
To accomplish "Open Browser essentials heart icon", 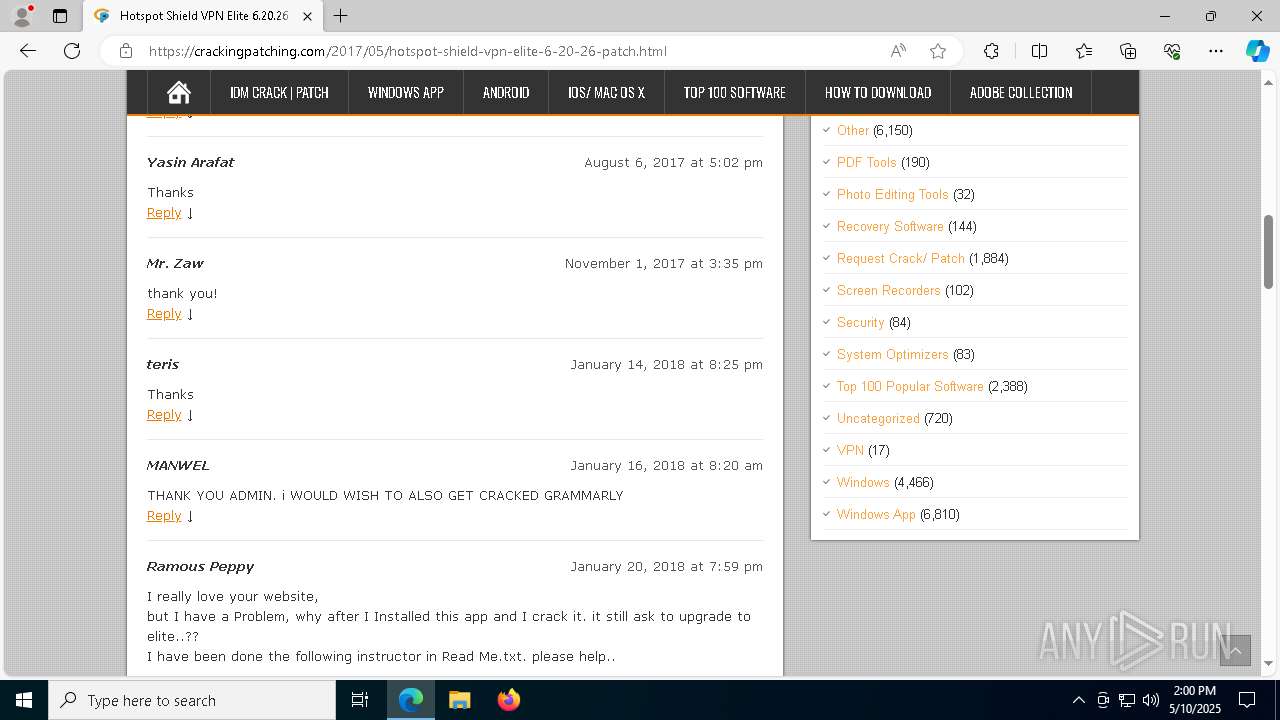I will point(1172,51).
